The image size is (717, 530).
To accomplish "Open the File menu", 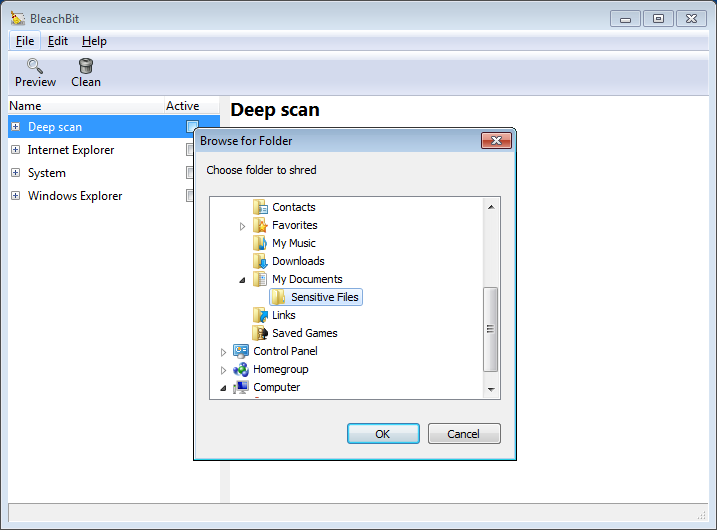I will (x=25, y=41).
